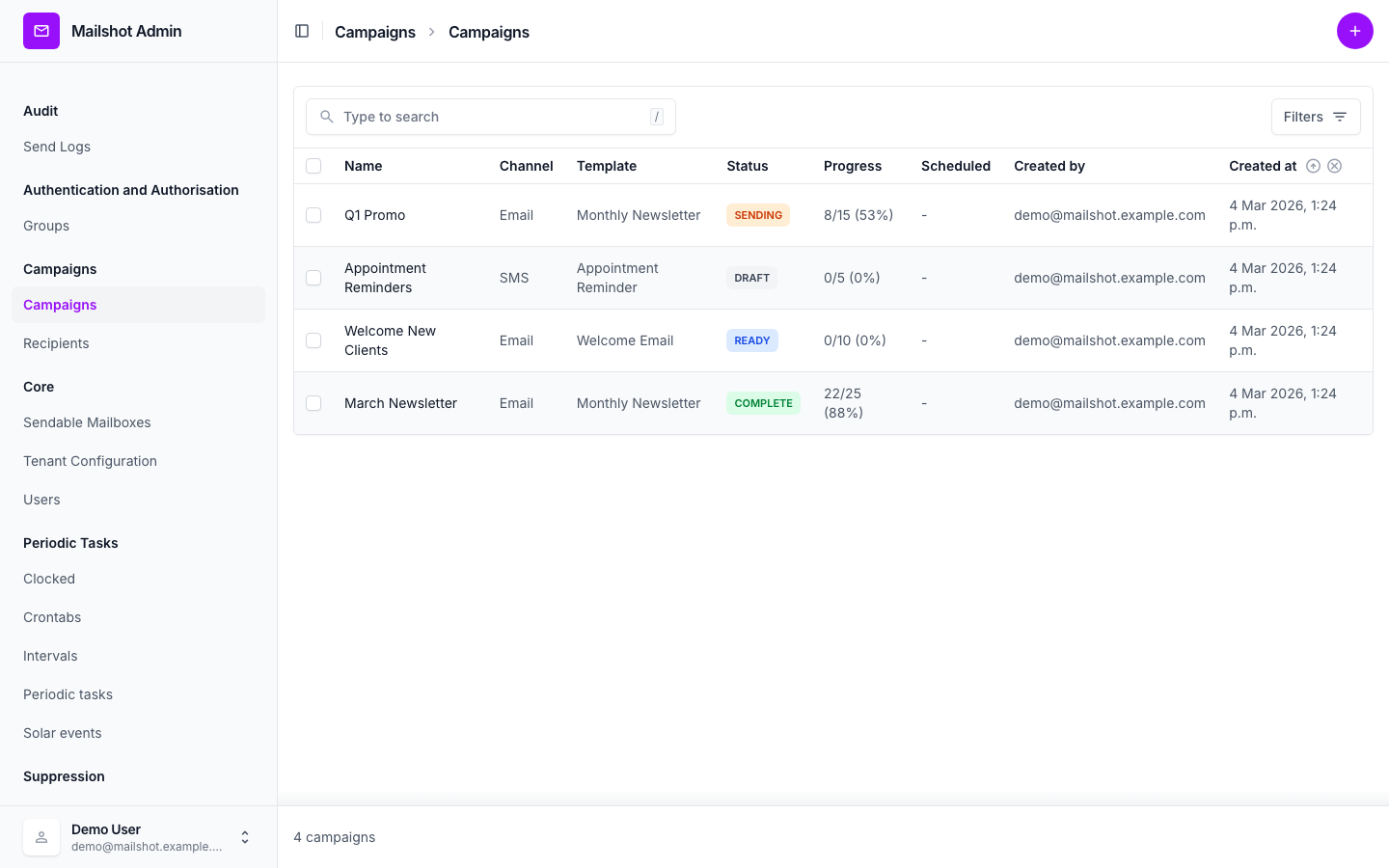Image resolution: width=1389 pixels, height=868 pixels.
Task: Click the purple add campaign plus button
Action: click(x=1354, y=31)
